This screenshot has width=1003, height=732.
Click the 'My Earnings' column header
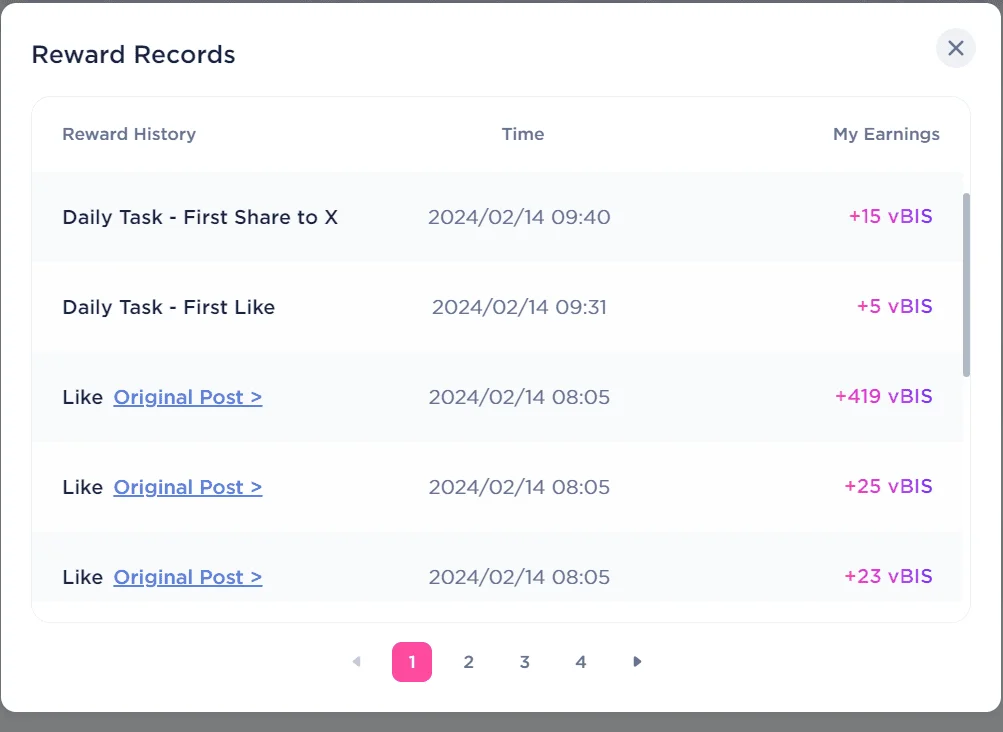(x=886, y=134)
